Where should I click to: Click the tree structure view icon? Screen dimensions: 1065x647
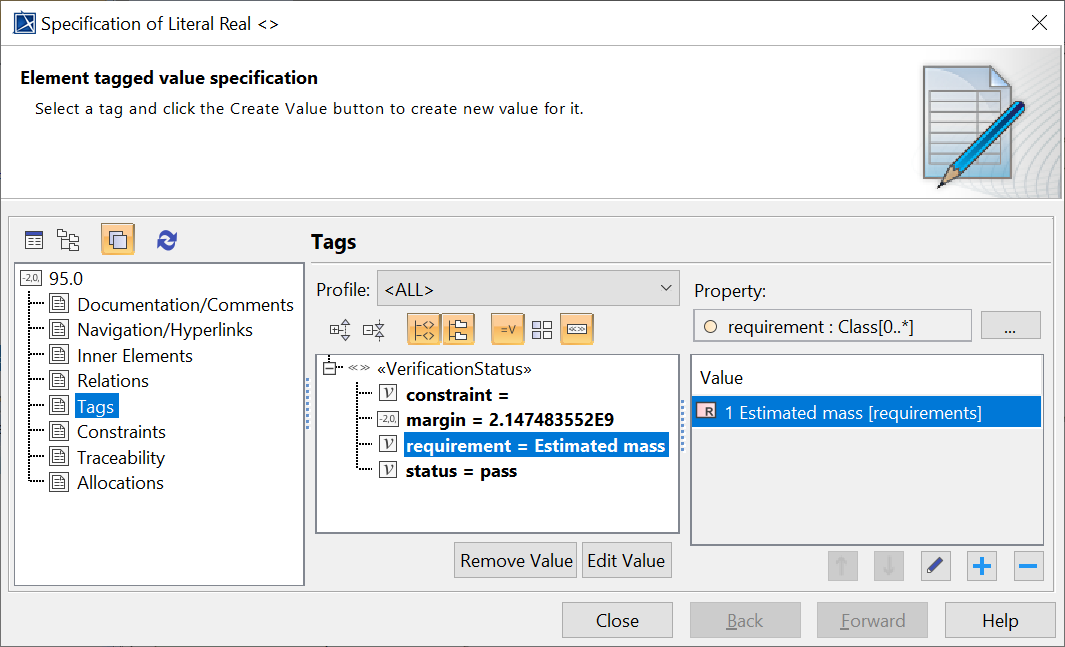point(68,240)
